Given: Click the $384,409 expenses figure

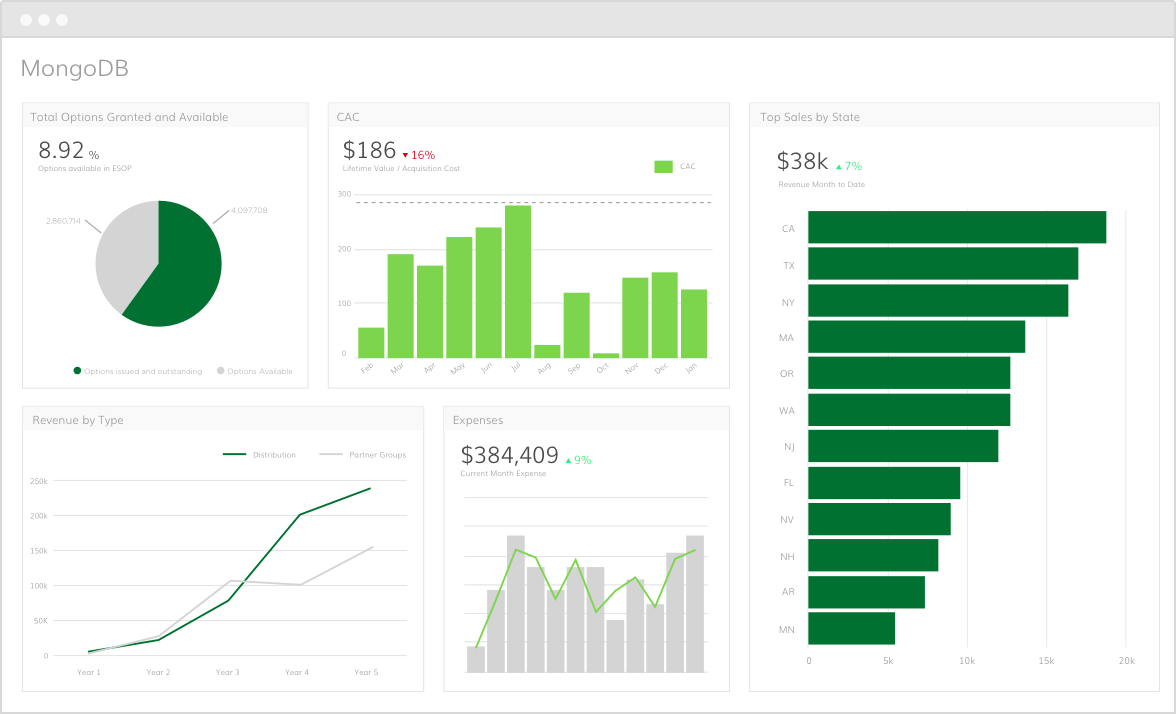Looking at the screenshot, I should (x=509, y=456).
